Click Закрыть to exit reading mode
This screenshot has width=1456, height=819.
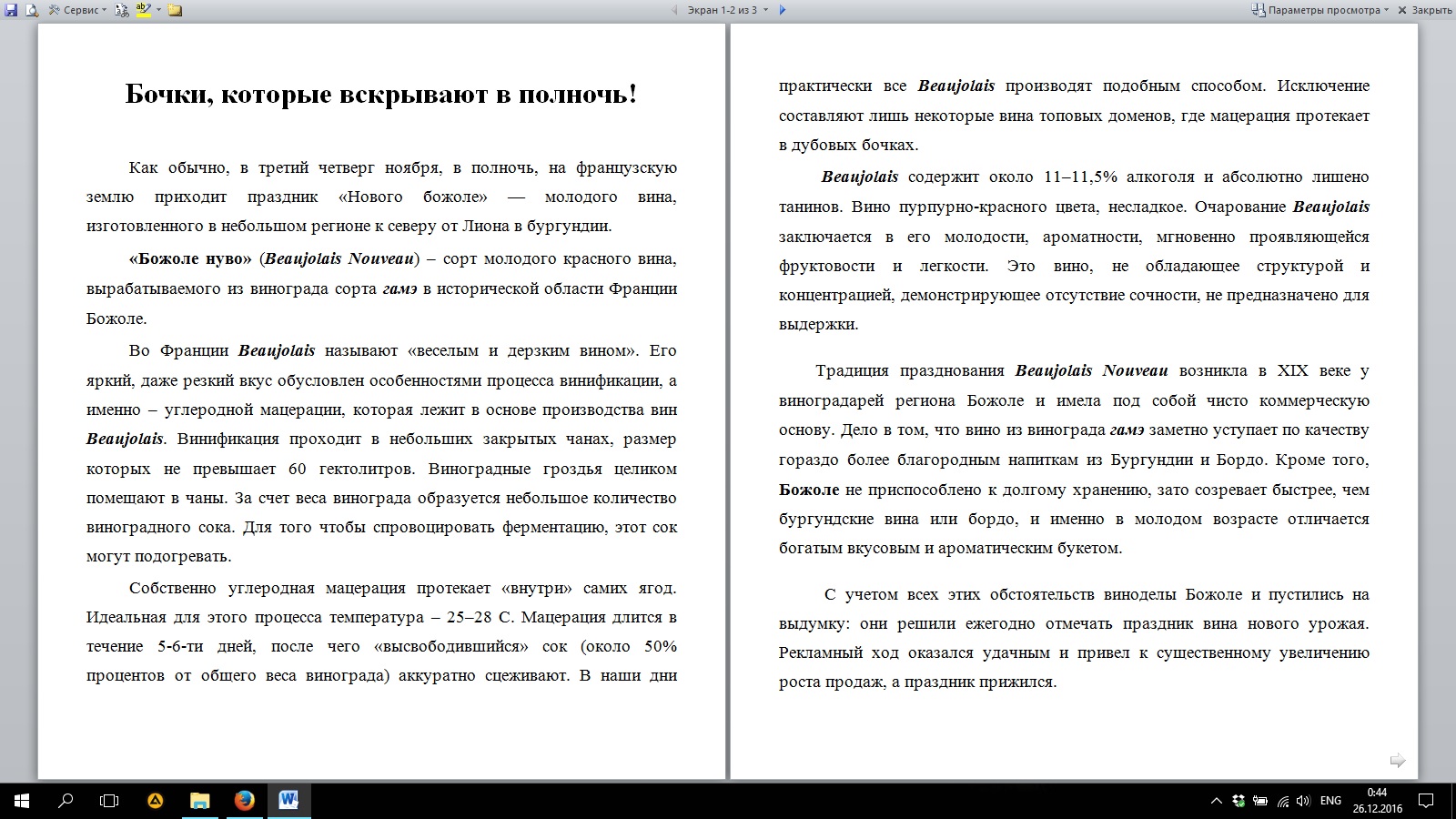pyautogui.click(x=1424, y=10)
